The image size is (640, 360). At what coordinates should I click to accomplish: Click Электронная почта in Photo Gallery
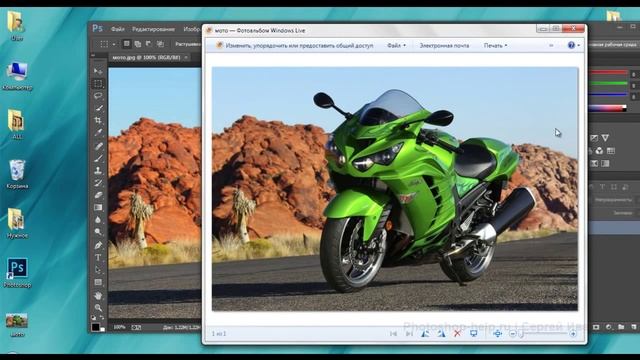pos(444,45)
